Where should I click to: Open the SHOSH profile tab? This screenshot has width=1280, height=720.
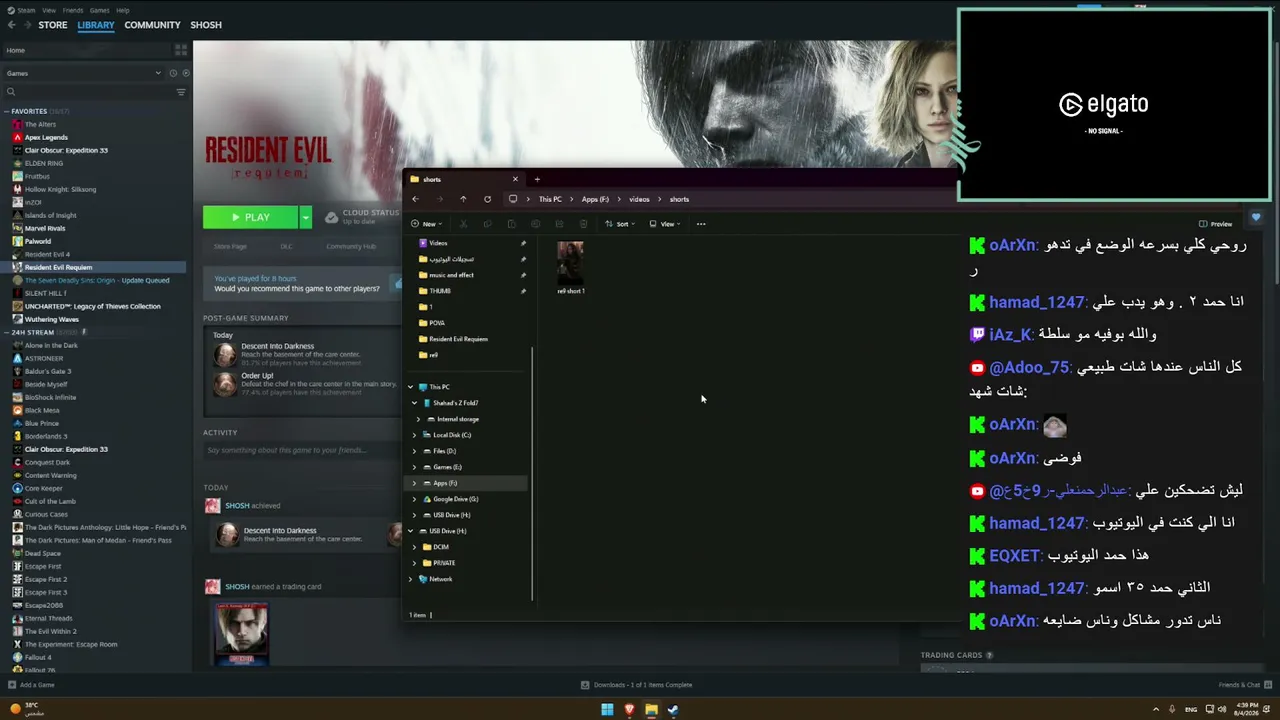click(x=206, y=25)
